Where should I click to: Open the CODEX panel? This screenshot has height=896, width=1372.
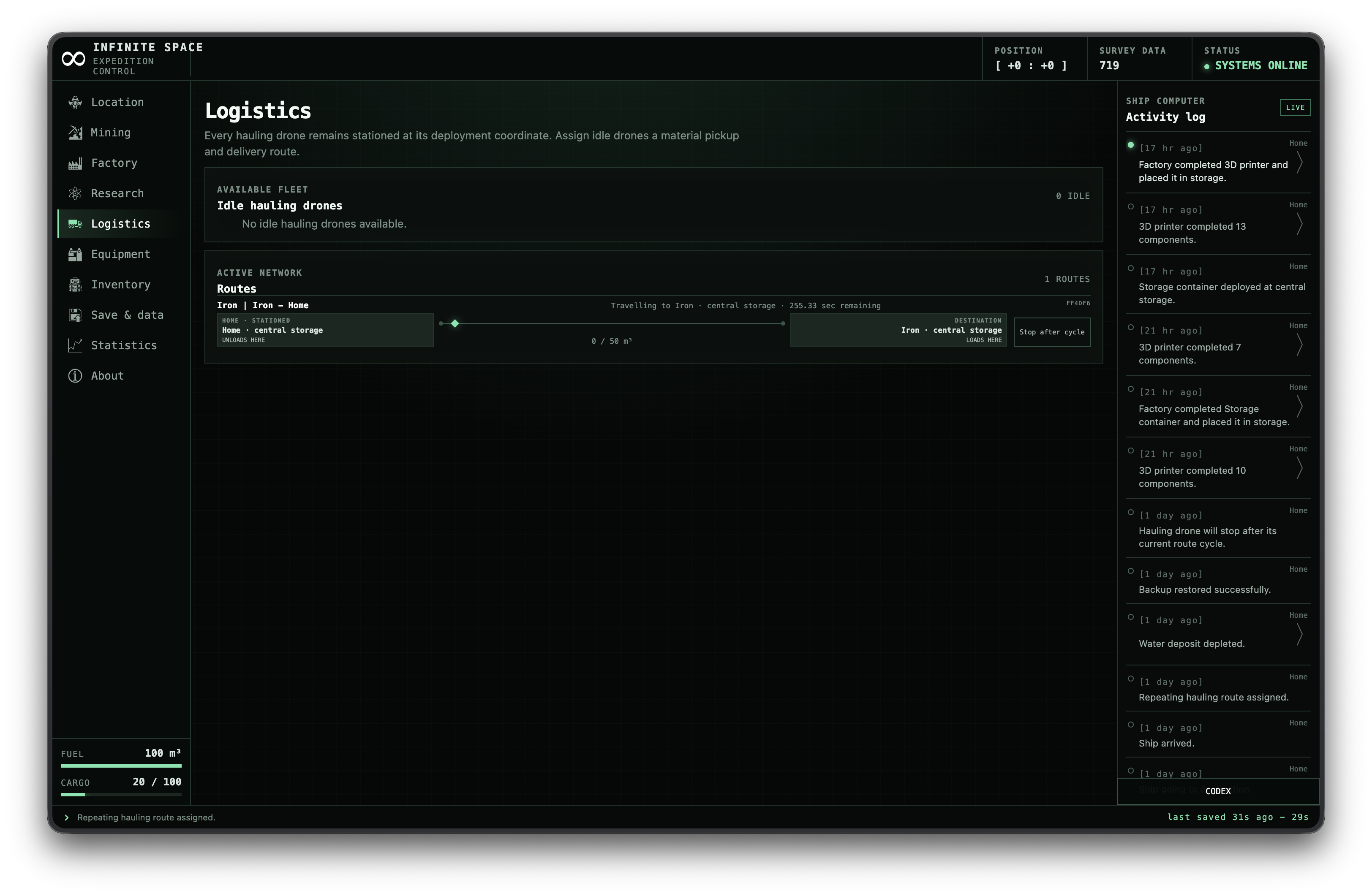(x=1217, y=791)
